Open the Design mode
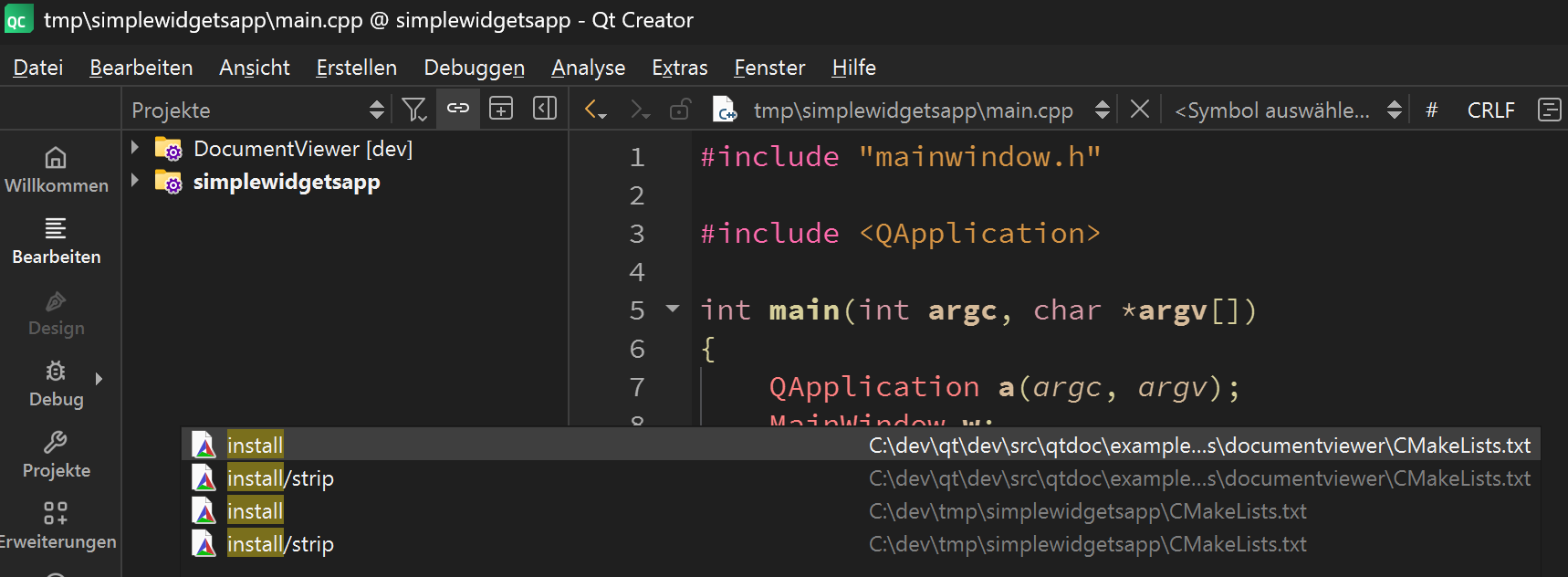The height and width of the screenshot is (577, 1568). click(57, 312)
